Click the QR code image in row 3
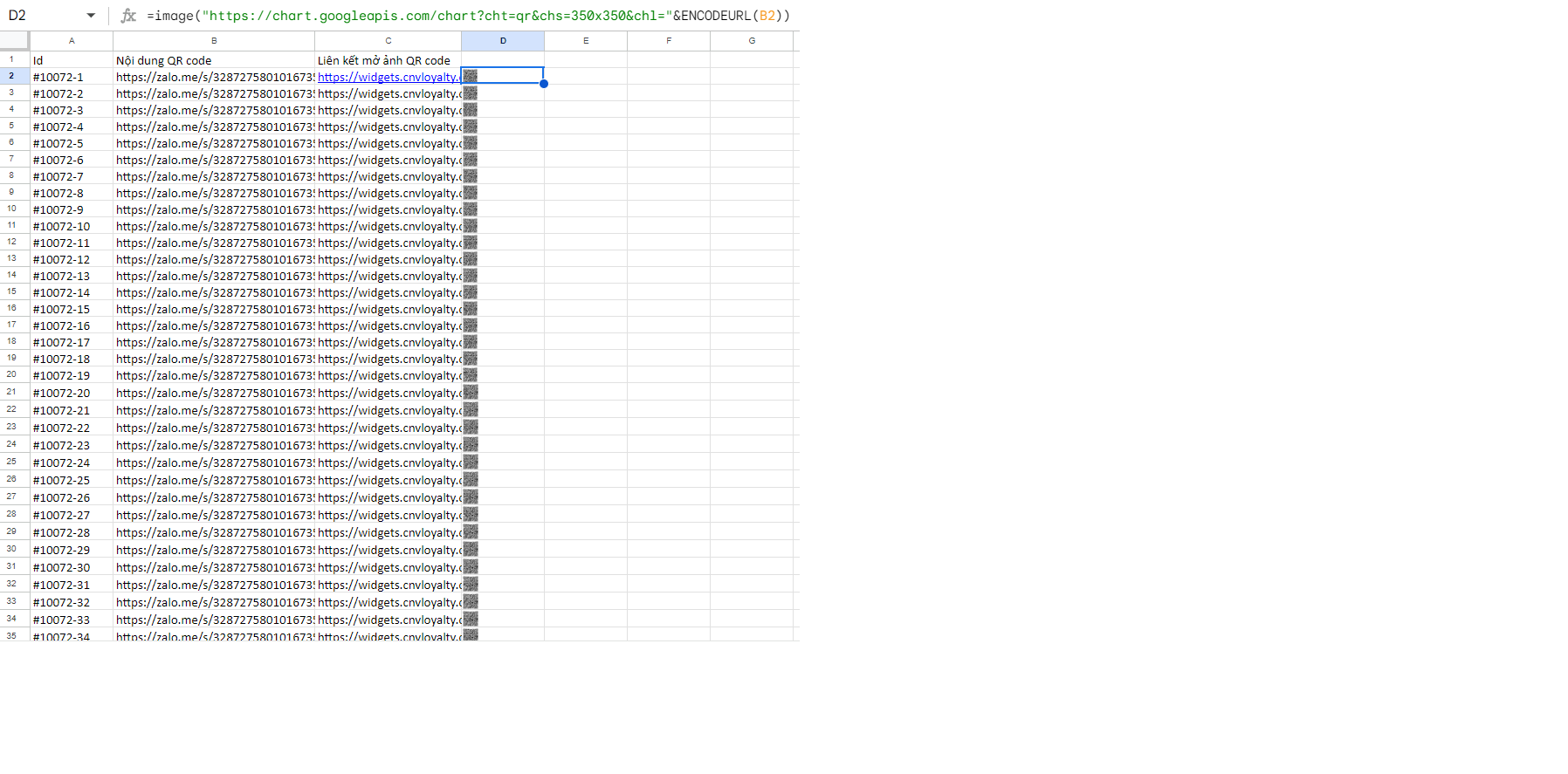1568x774 pixels. coord(471,93)
